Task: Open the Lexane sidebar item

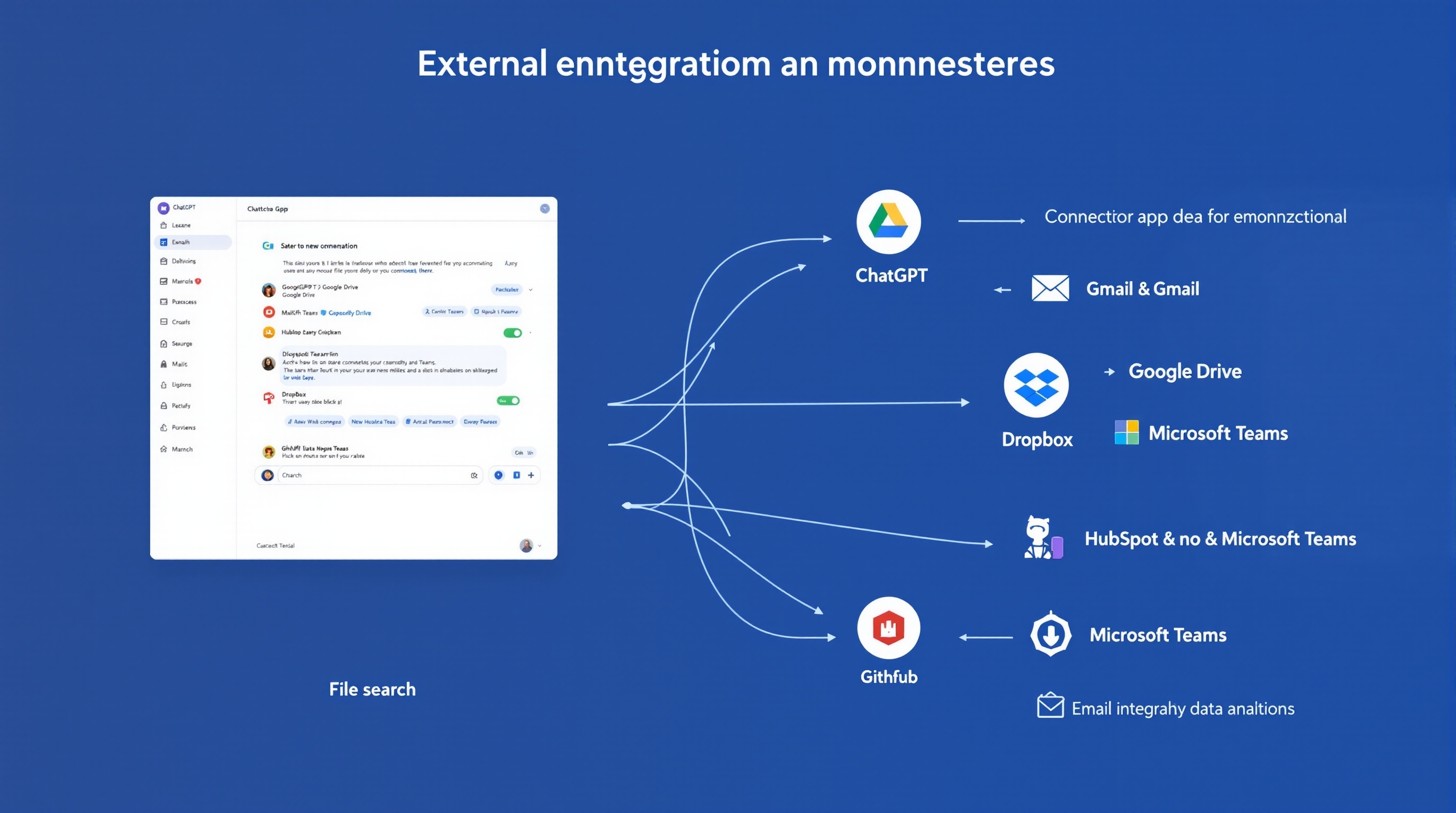Action: (192, 225)
